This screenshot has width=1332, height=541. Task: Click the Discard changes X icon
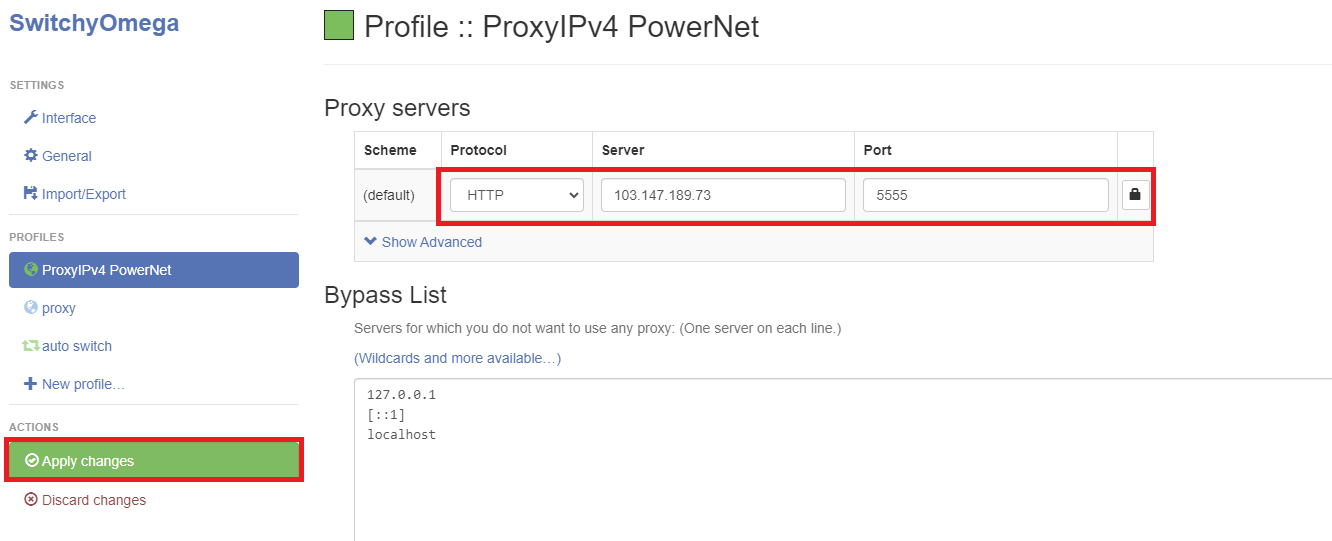click(x=31, y=500)
